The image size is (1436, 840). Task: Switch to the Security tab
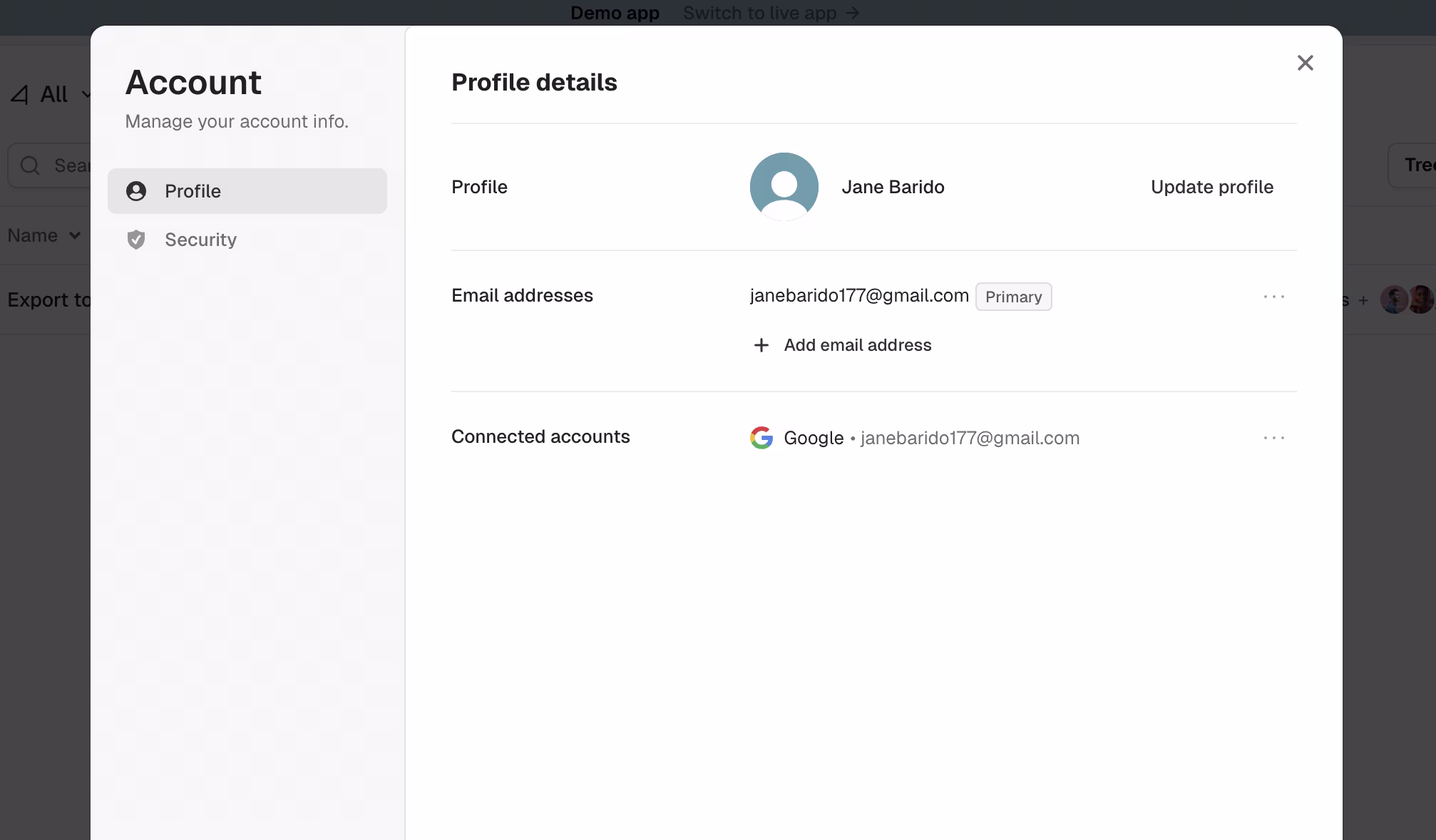[200, 240]
